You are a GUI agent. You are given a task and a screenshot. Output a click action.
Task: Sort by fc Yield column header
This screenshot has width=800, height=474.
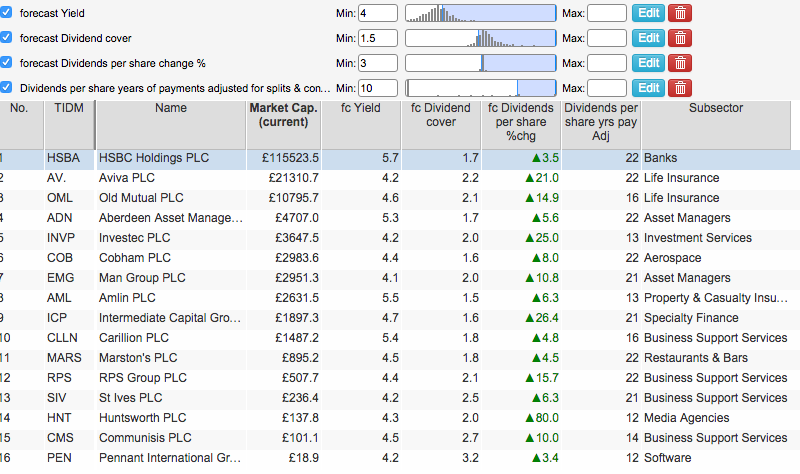click(x=361, y=124)
